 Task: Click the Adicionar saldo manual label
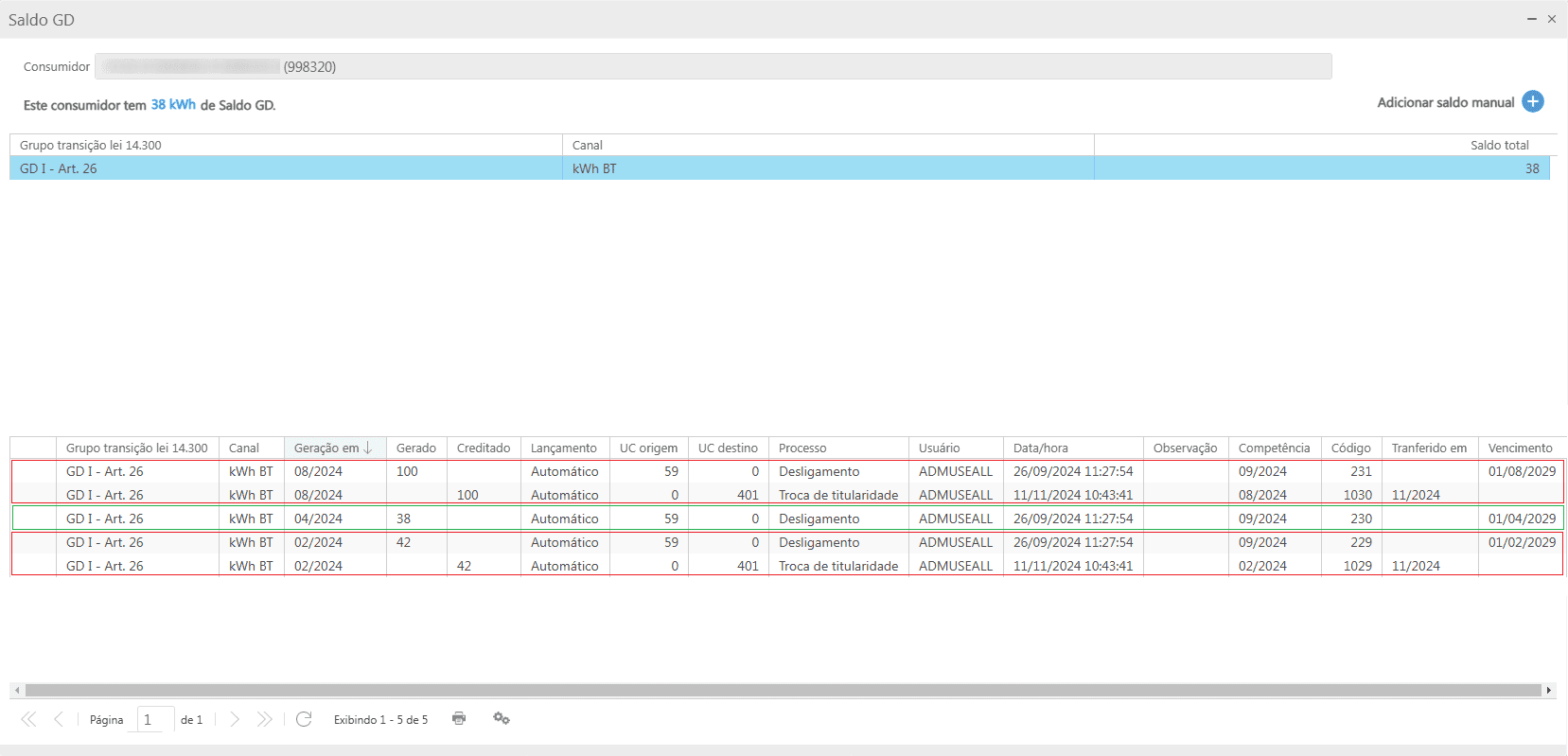(x=1445, y=102)
